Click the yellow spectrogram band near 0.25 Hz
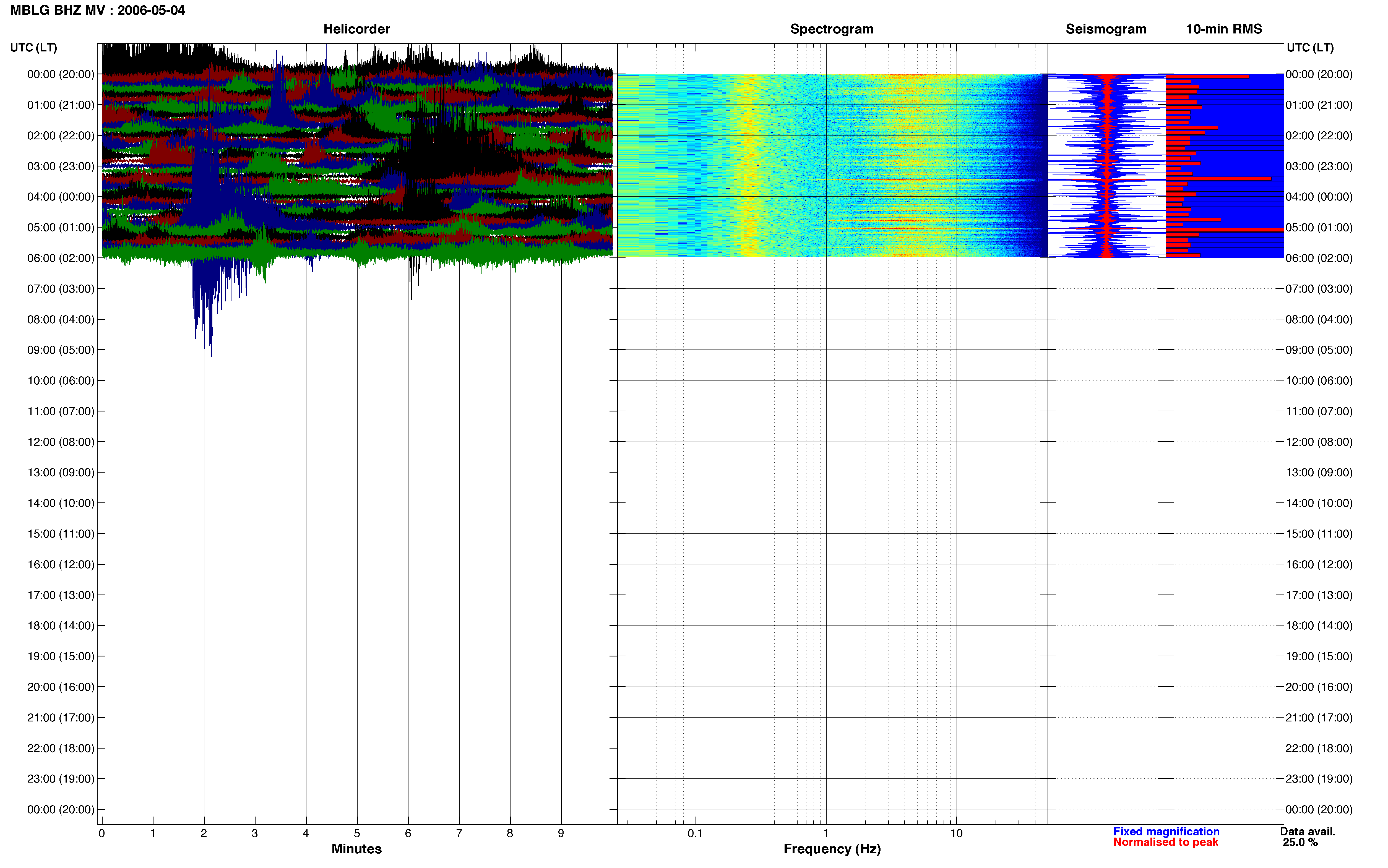This screenshot has width=1388, height=868. click(748, 165)
